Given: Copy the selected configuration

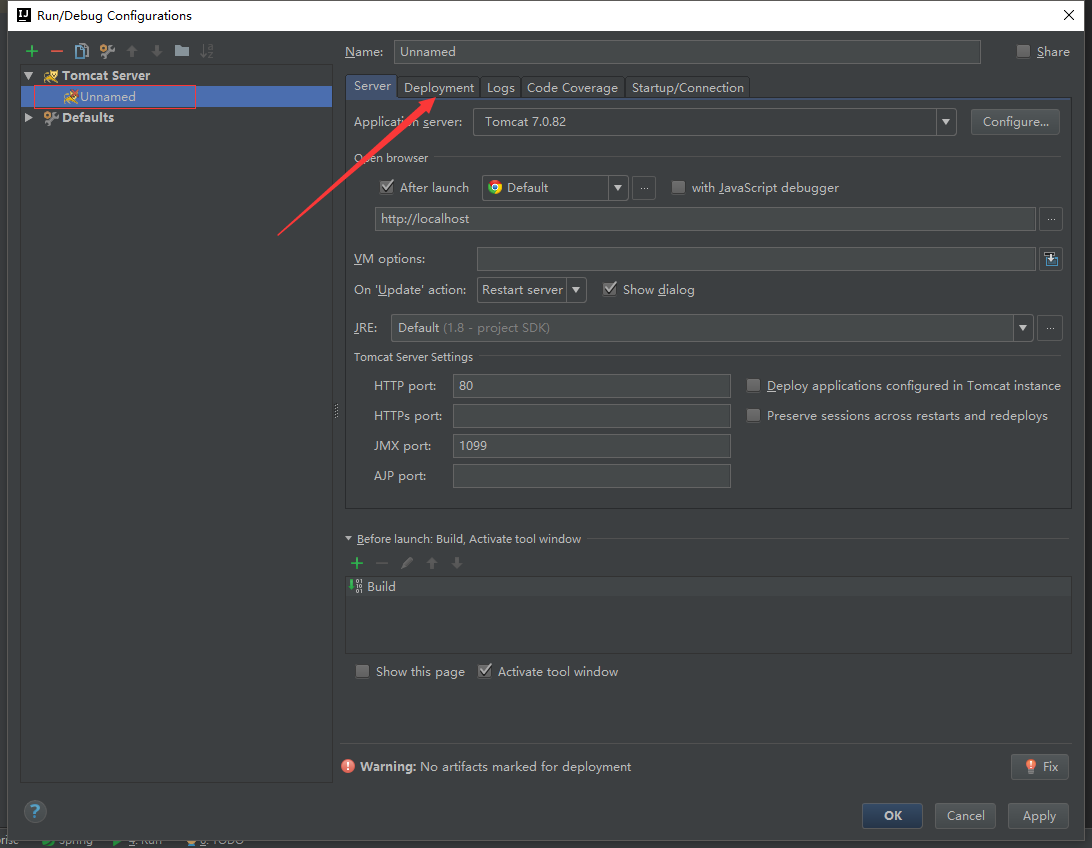Looking at the screenshot, I should click(x=82, y=51).
